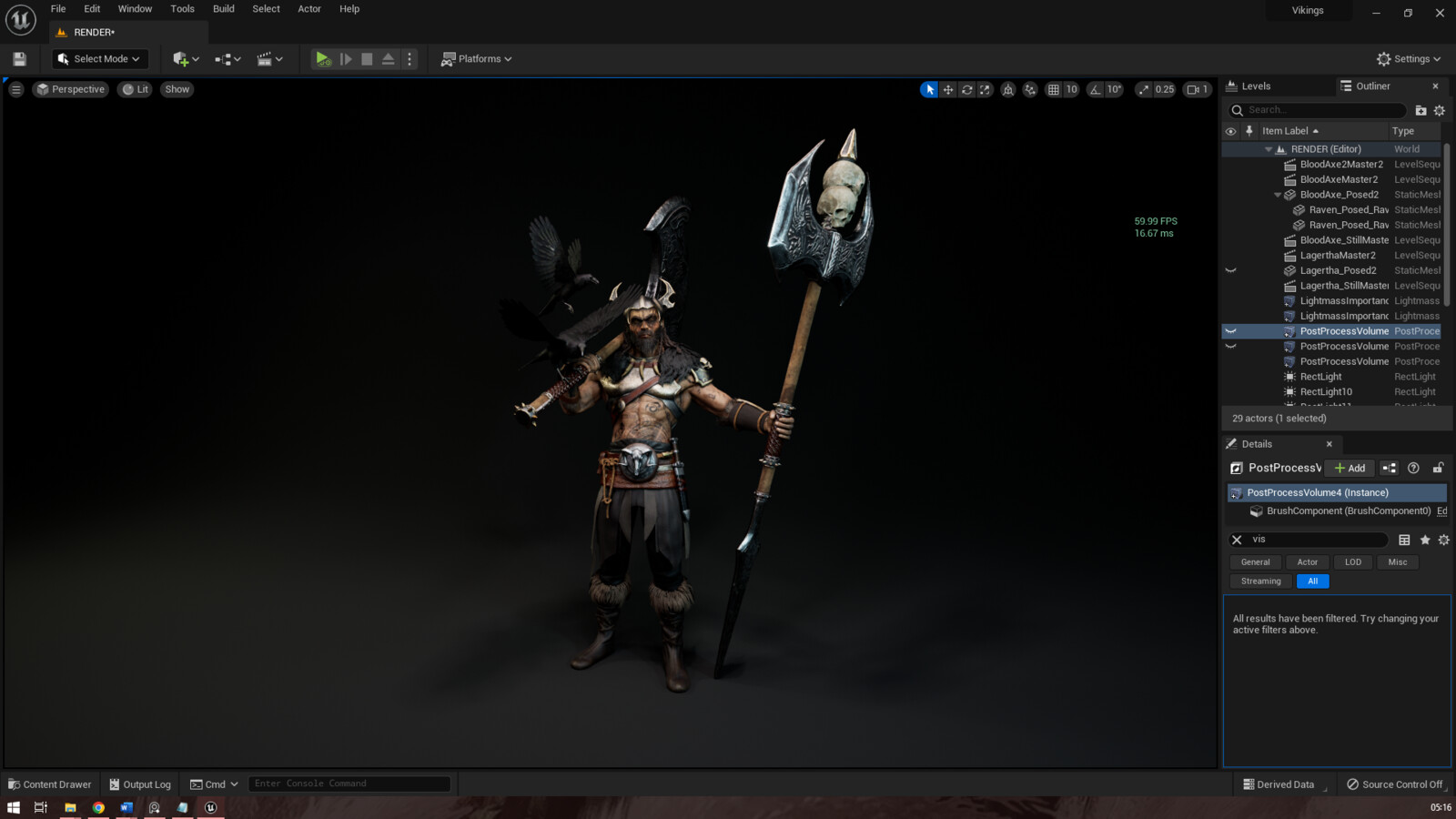This screenshot has height=819, width=1456.
Task: Open Details property matrix grid icon
Action: pos(1404,540)
